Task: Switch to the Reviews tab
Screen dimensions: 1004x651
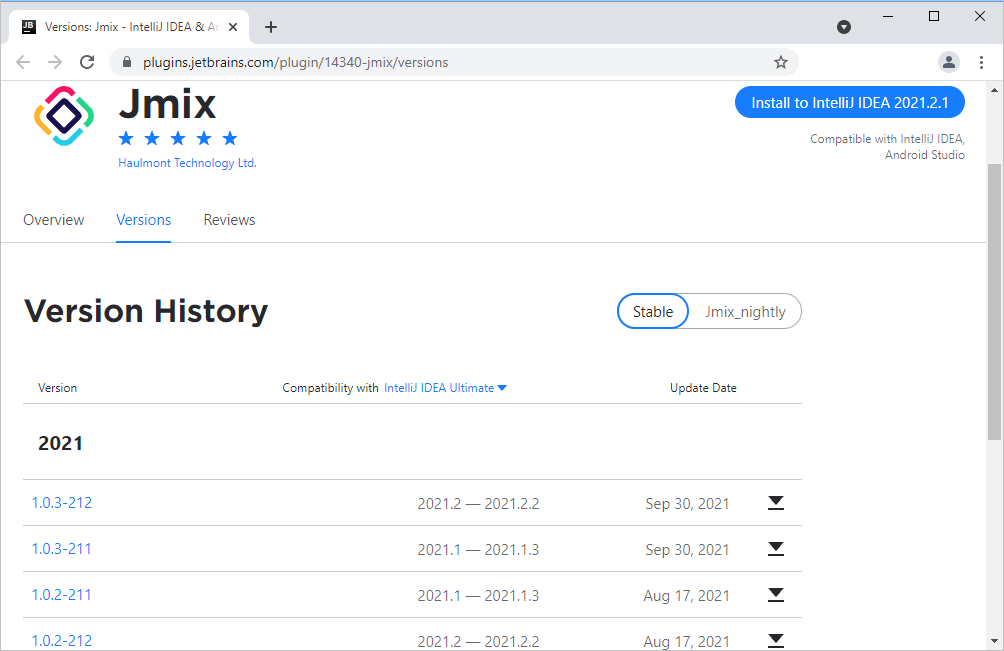Action: point(229,220)
